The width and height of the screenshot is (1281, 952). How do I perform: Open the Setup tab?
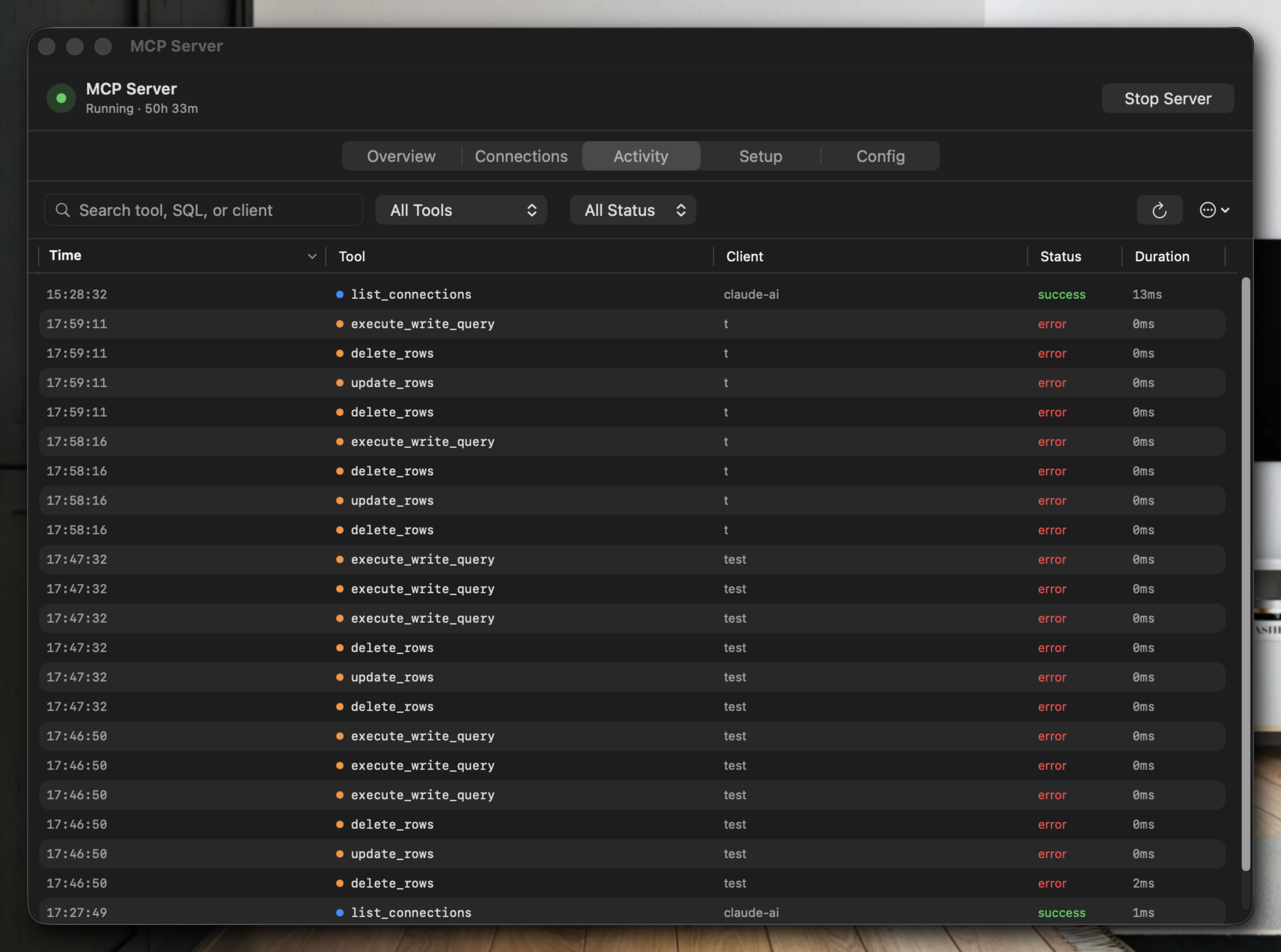point(760,155)
